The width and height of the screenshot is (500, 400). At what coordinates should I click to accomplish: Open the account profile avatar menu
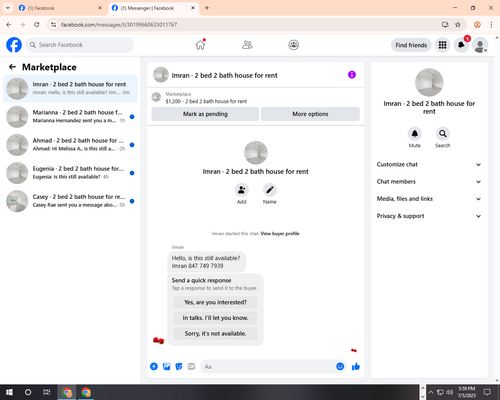[x=480, y=45]
